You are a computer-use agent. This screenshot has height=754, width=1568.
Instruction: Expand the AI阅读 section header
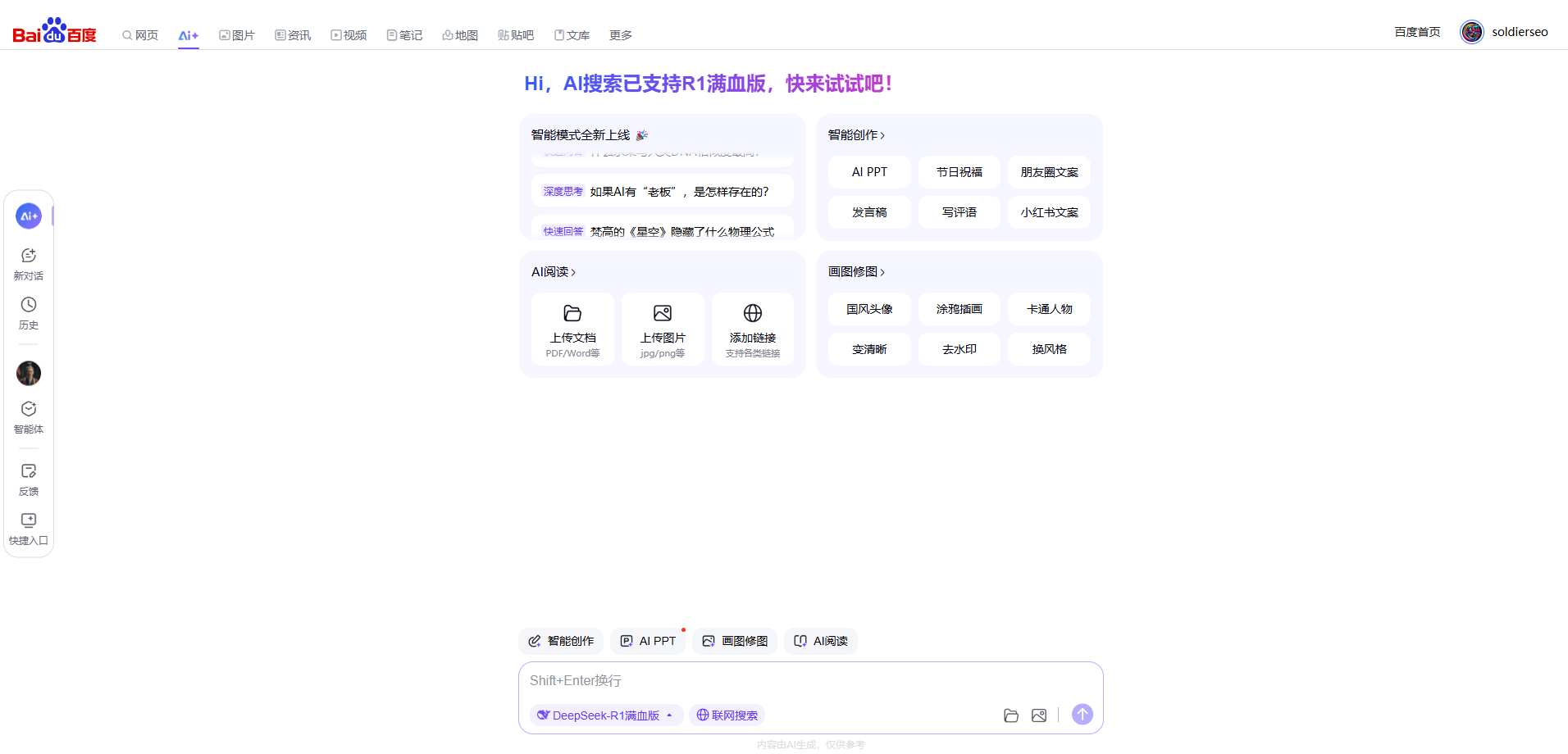(x=554, y=272)
